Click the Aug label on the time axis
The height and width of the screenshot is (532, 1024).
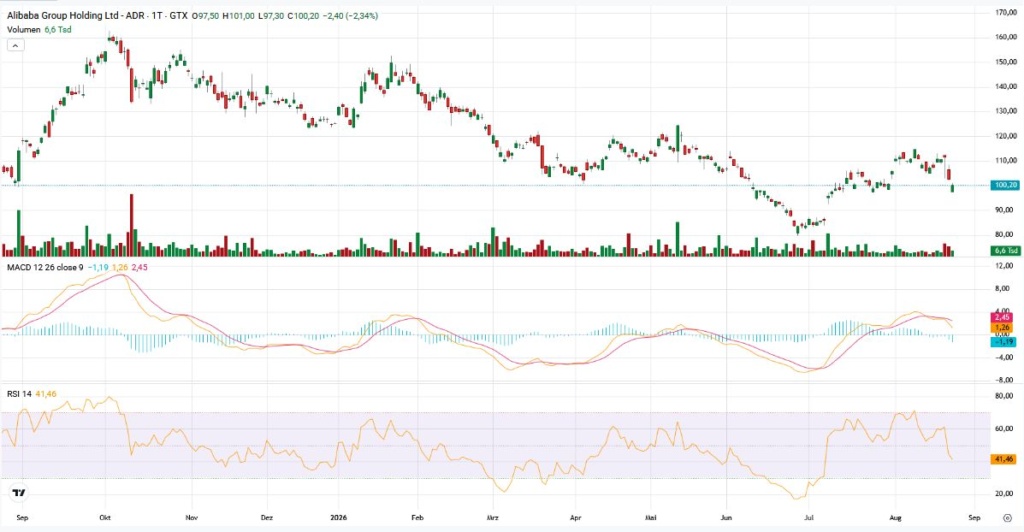coord(895,518)
